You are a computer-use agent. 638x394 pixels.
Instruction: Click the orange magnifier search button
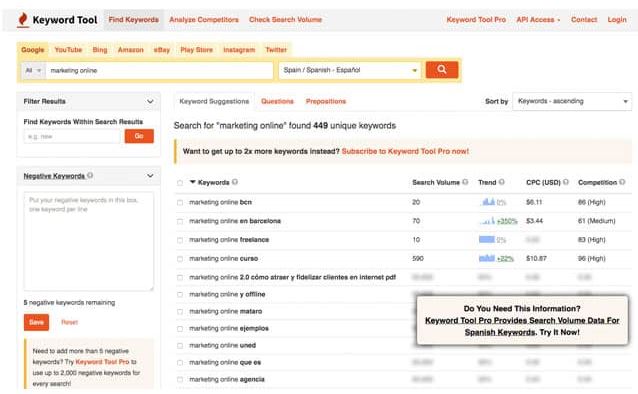pos(442,70)
